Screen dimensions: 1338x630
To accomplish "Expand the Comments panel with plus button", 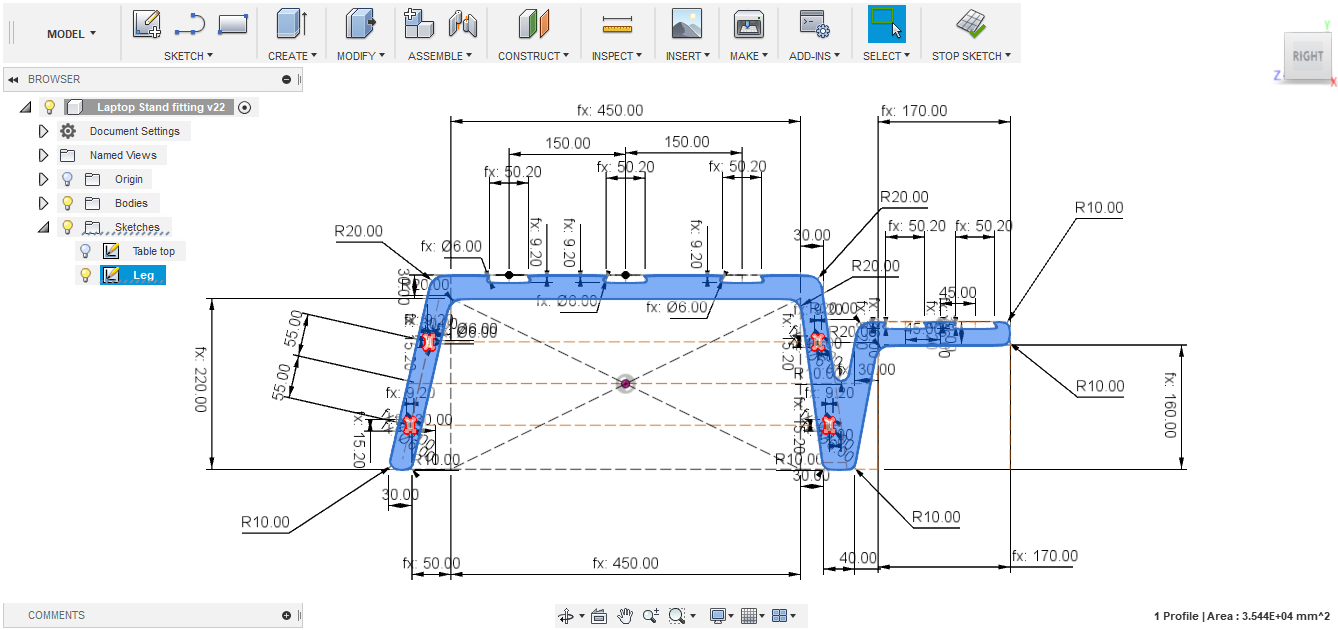I will [286, 615].
